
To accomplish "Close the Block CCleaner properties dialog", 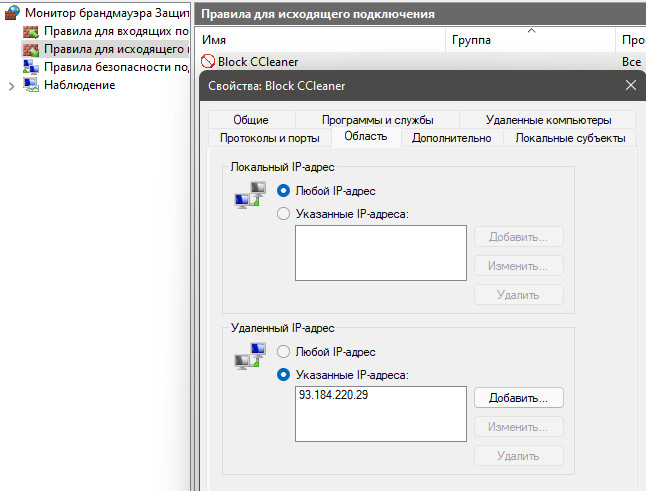I will pyautogui.click(x=631, y=85).
